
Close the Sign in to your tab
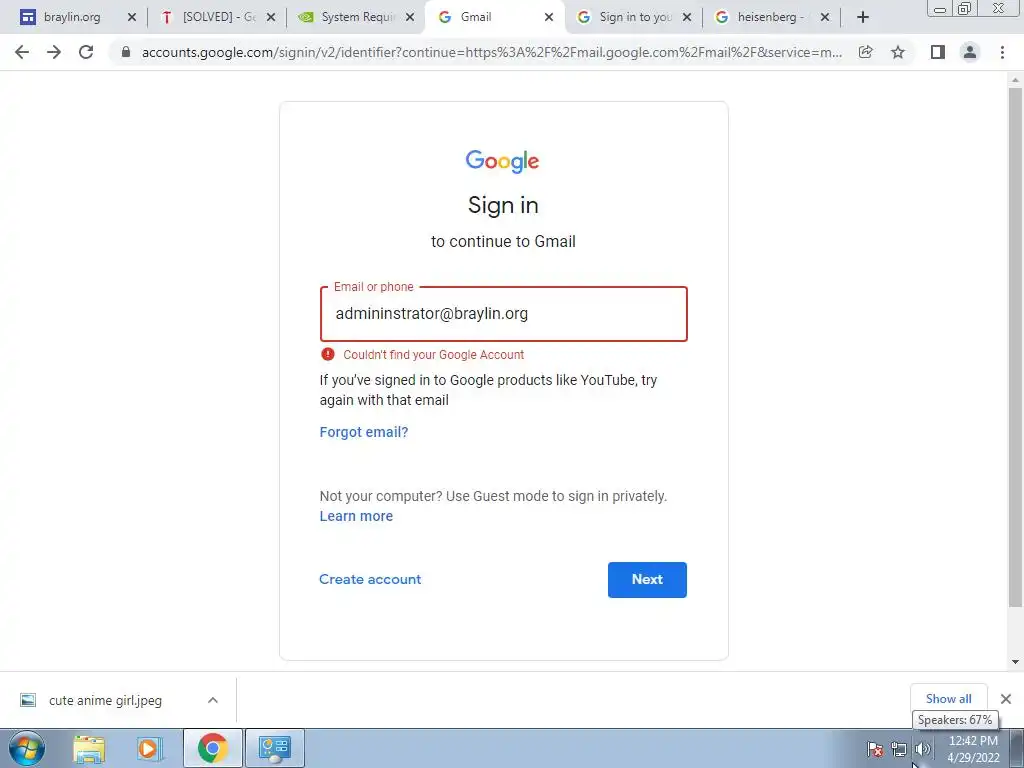click(687, 17)
